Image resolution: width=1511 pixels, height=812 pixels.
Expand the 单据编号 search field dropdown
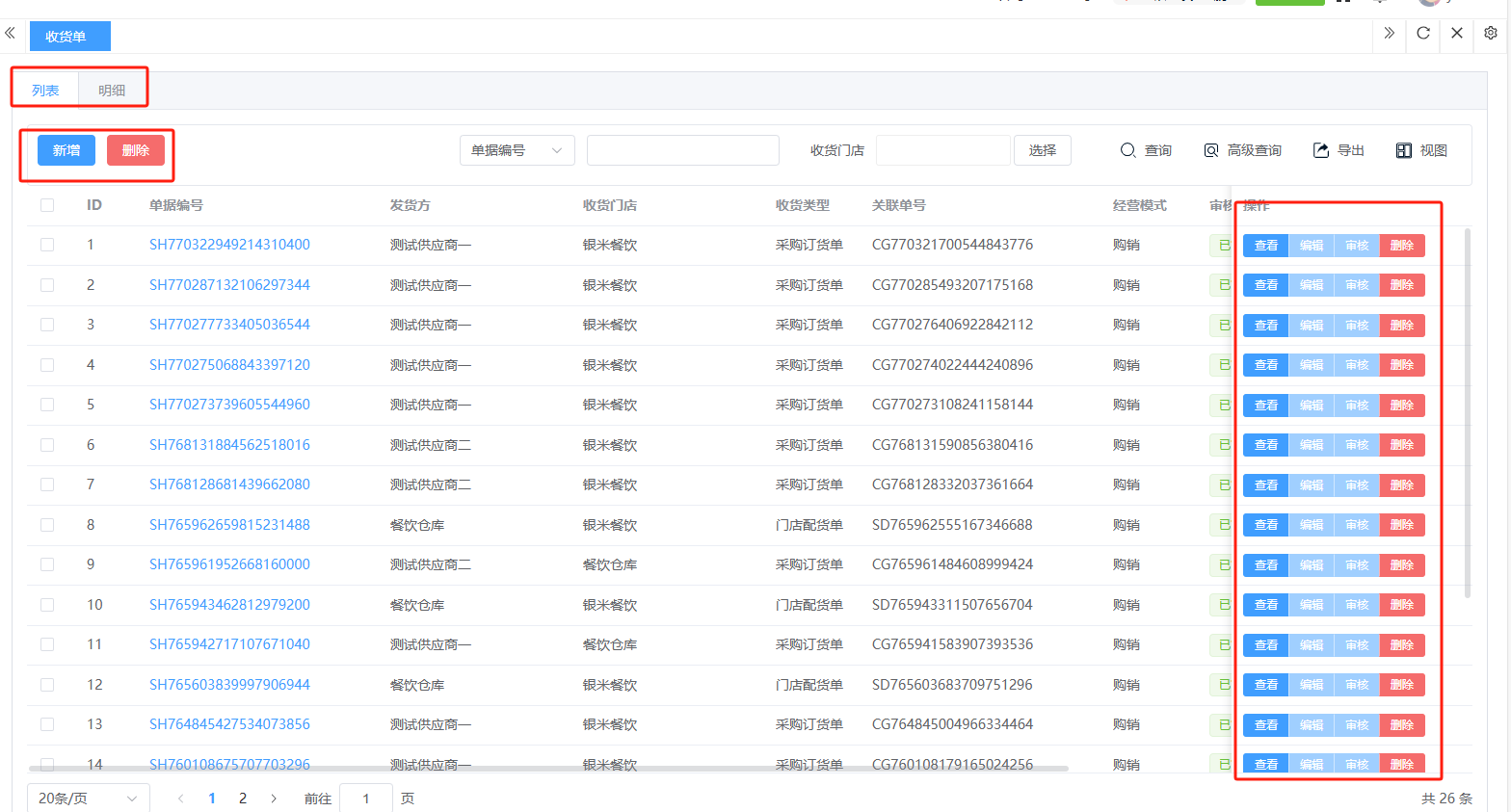pyautogui.click(x=517, y=150)
